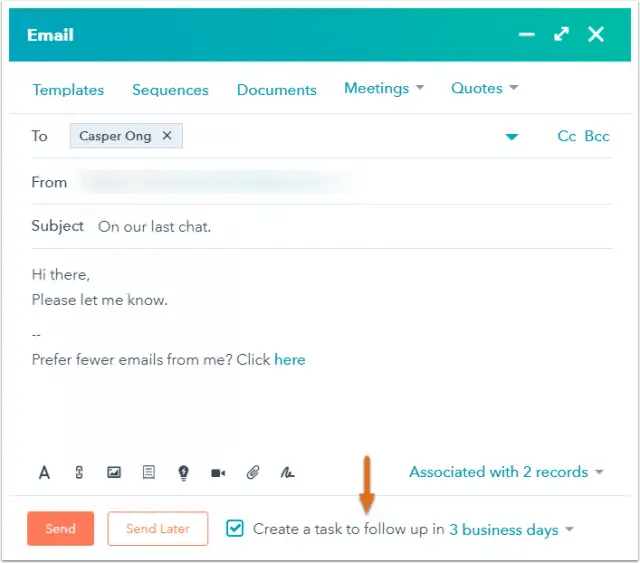
Task: Open text formatting options (A icon)
Action: [x=44, y=473]
